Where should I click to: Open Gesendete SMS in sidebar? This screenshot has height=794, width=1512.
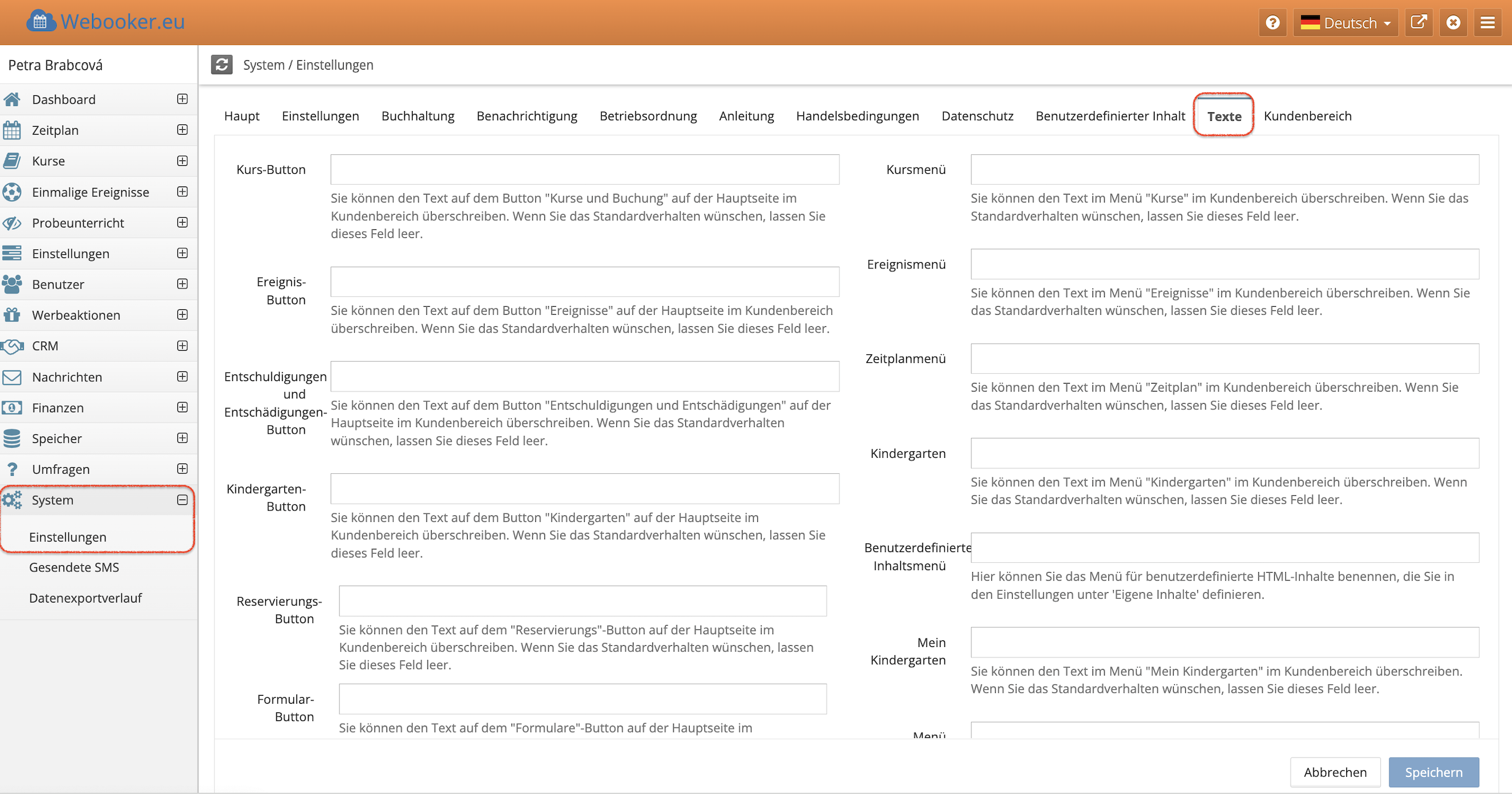click(74, 567)
